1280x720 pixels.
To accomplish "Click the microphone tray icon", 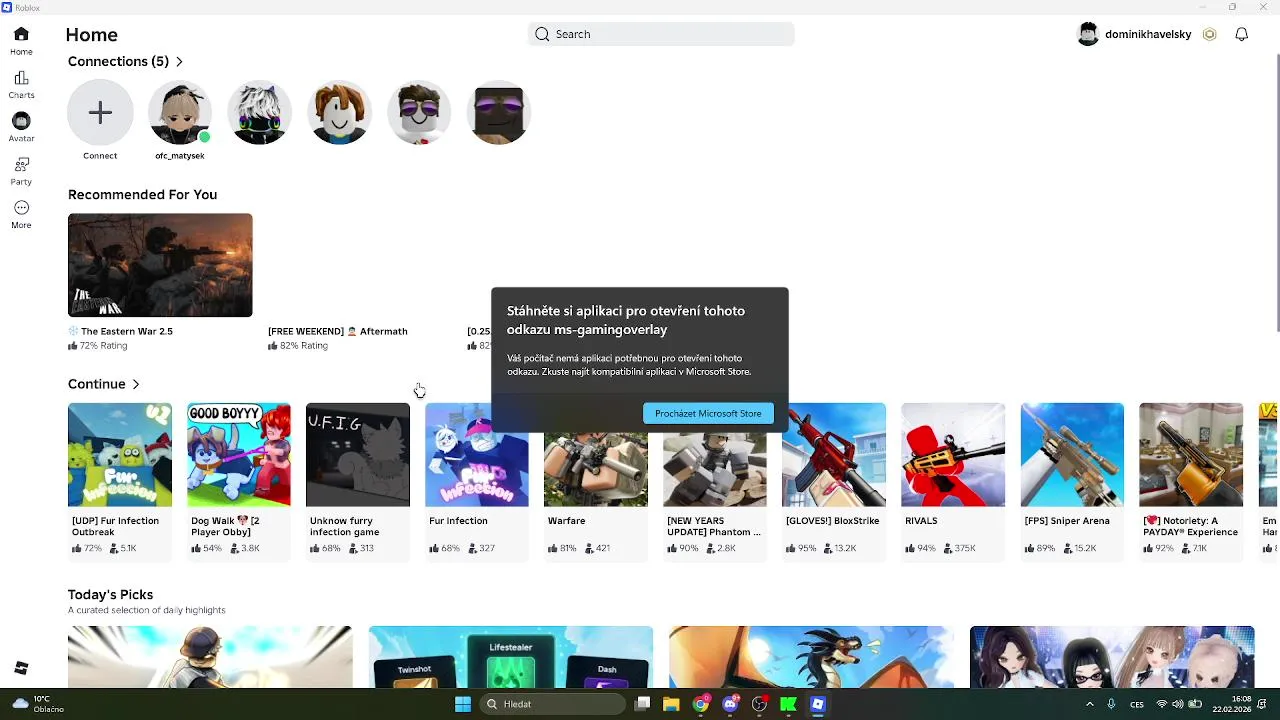I will tap(1111, 704).
